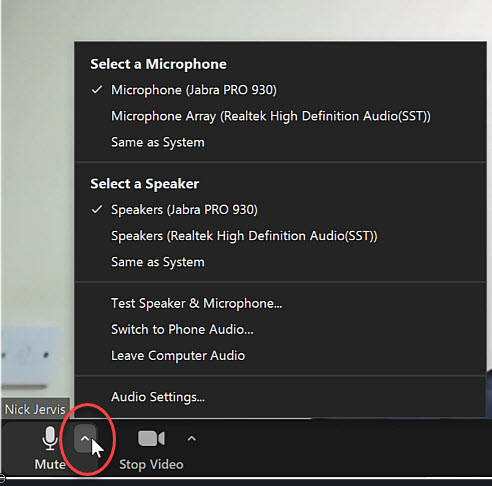
Task: Select Speakers (Jabra PRO 930)
Action: (184, 210)
